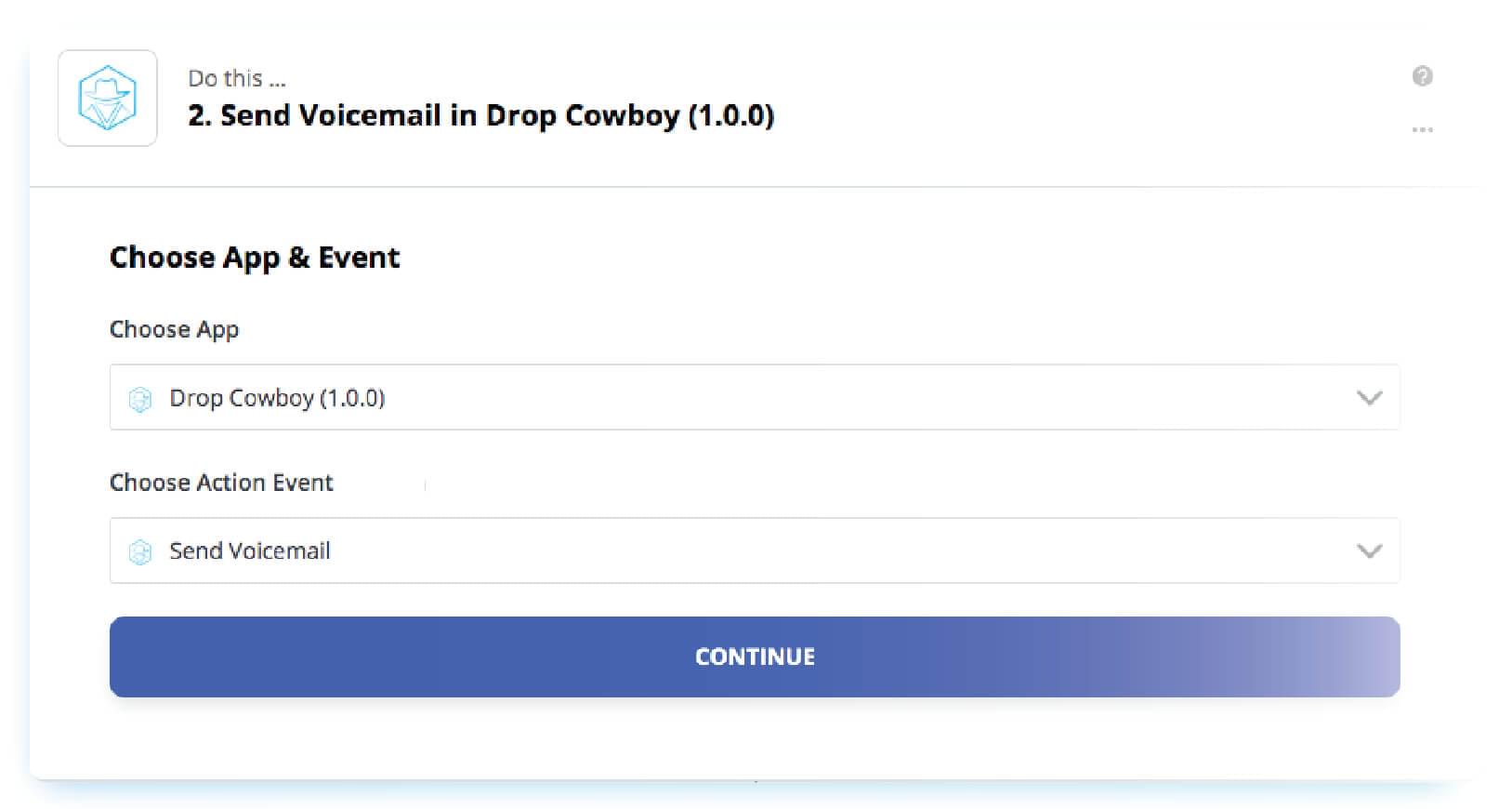1512x809 pixels.
Task: Click the "Drop Cowboy (1.0.0)" selected app text
Action: pos(277,398)
